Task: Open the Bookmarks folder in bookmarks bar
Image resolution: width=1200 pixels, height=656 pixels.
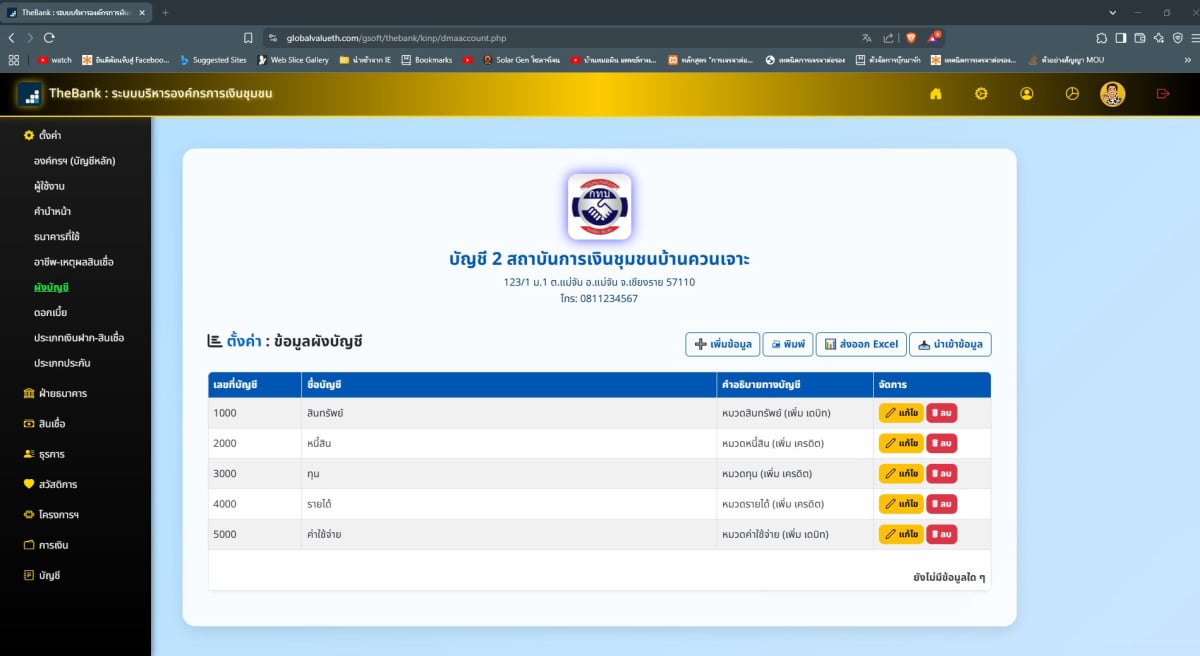Action: pyautogui.click(x=426, y=60)
